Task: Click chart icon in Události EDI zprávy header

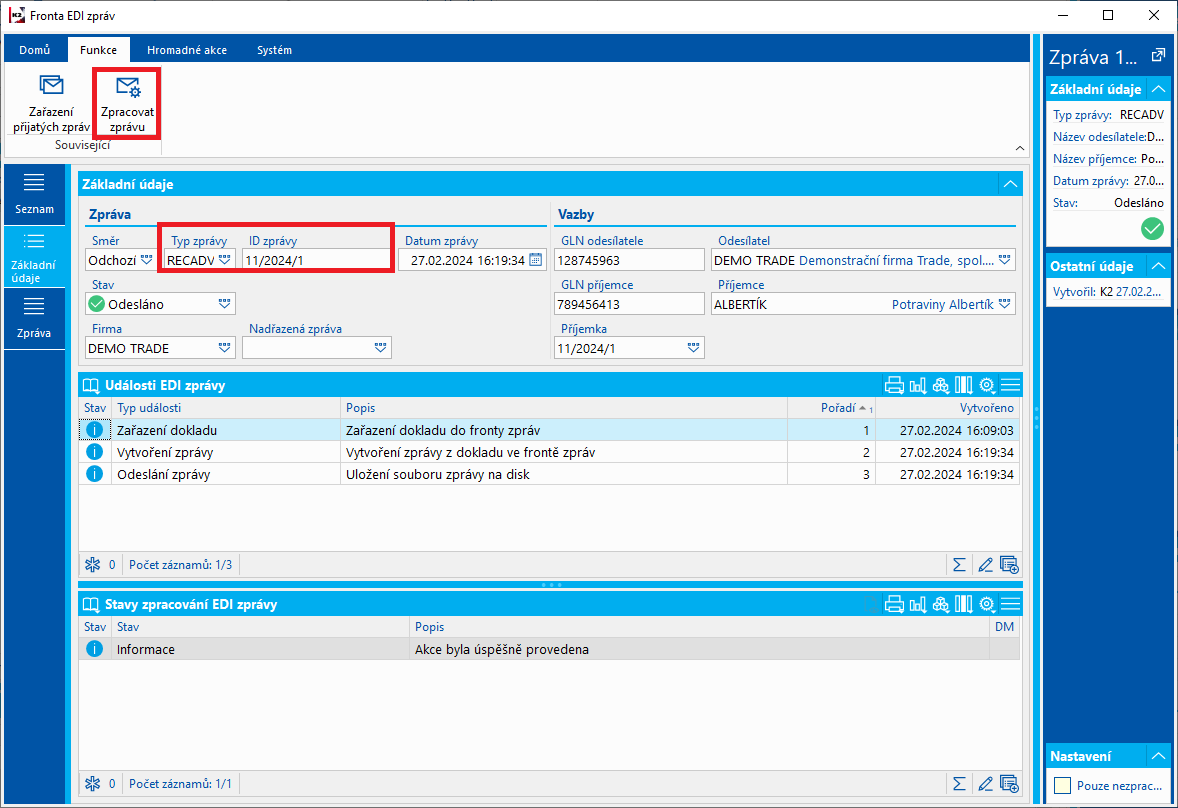Action: tap(917, 385)
